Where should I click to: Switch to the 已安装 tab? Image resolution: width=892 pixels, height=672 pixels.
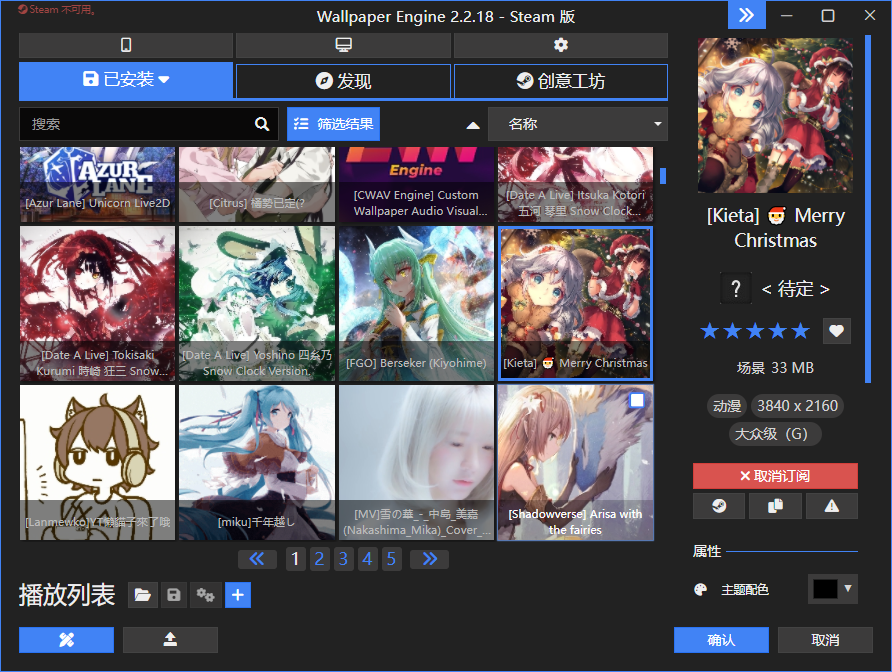[126, 80]
